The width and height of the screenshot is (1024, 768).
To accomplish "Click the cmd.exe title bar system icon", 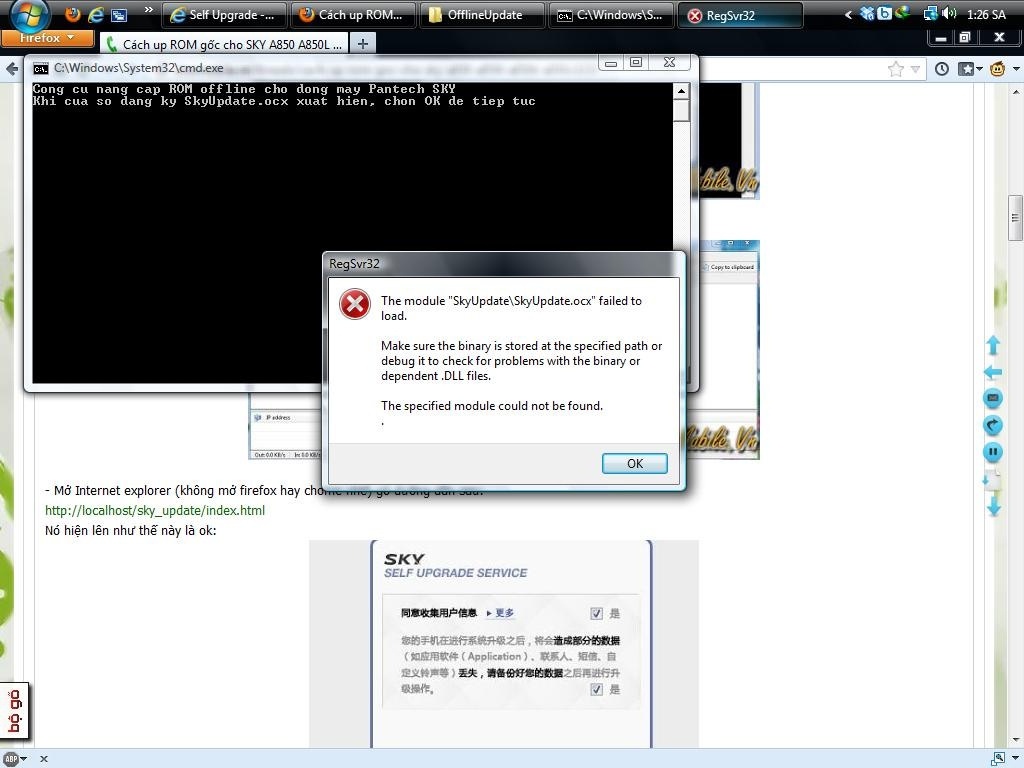I will click(x=40, y=68).
